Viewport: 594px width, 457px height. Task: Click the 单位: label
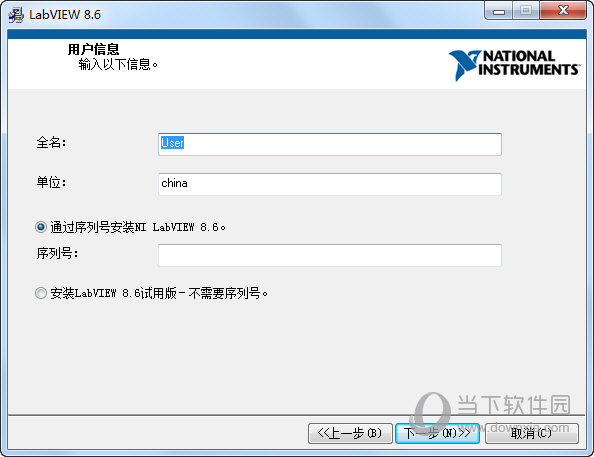pos(51,183)
